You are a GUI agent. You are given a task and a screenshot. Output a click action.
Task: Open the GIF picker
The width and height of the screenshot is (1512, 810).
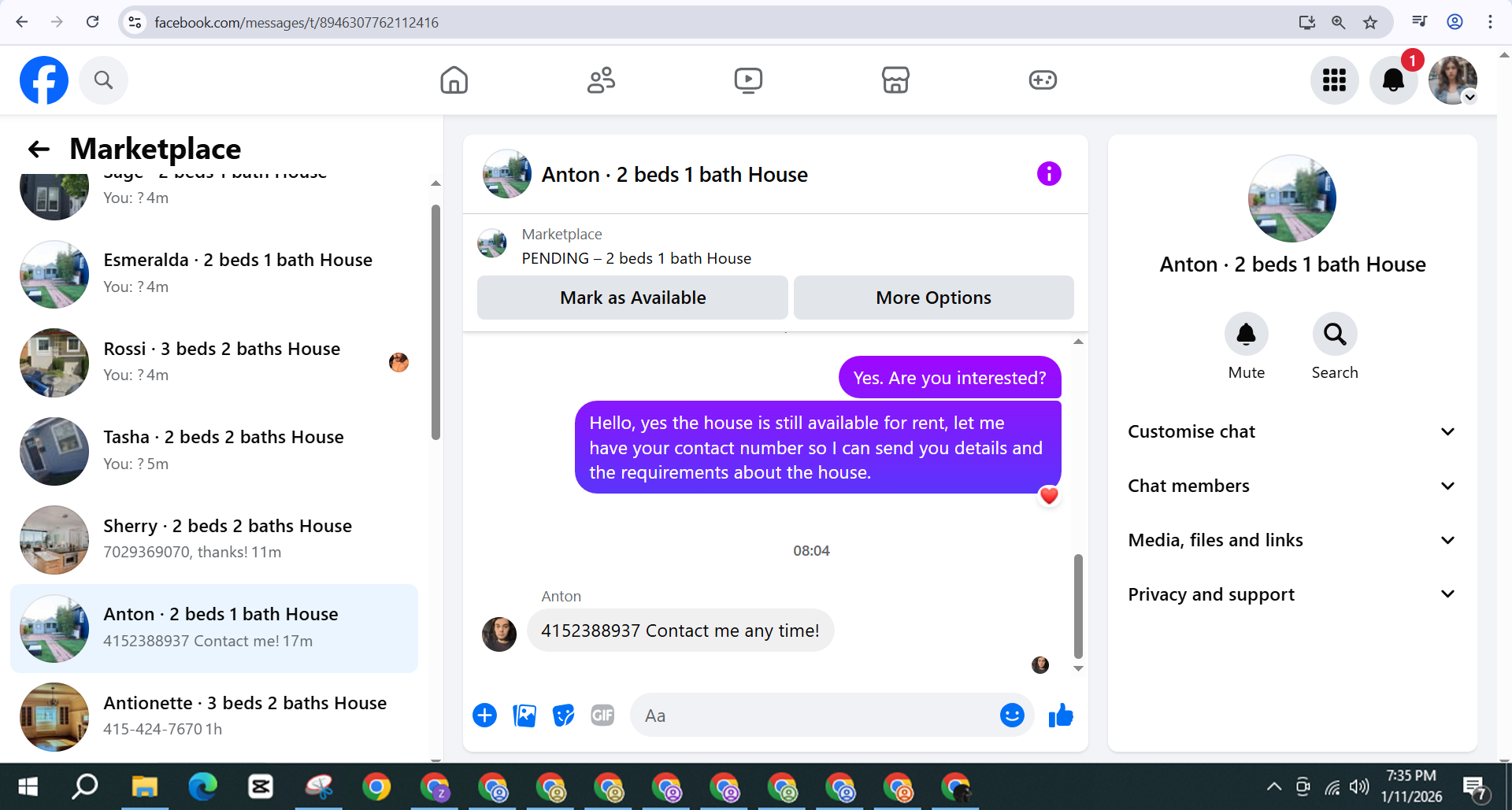point(602,716)
